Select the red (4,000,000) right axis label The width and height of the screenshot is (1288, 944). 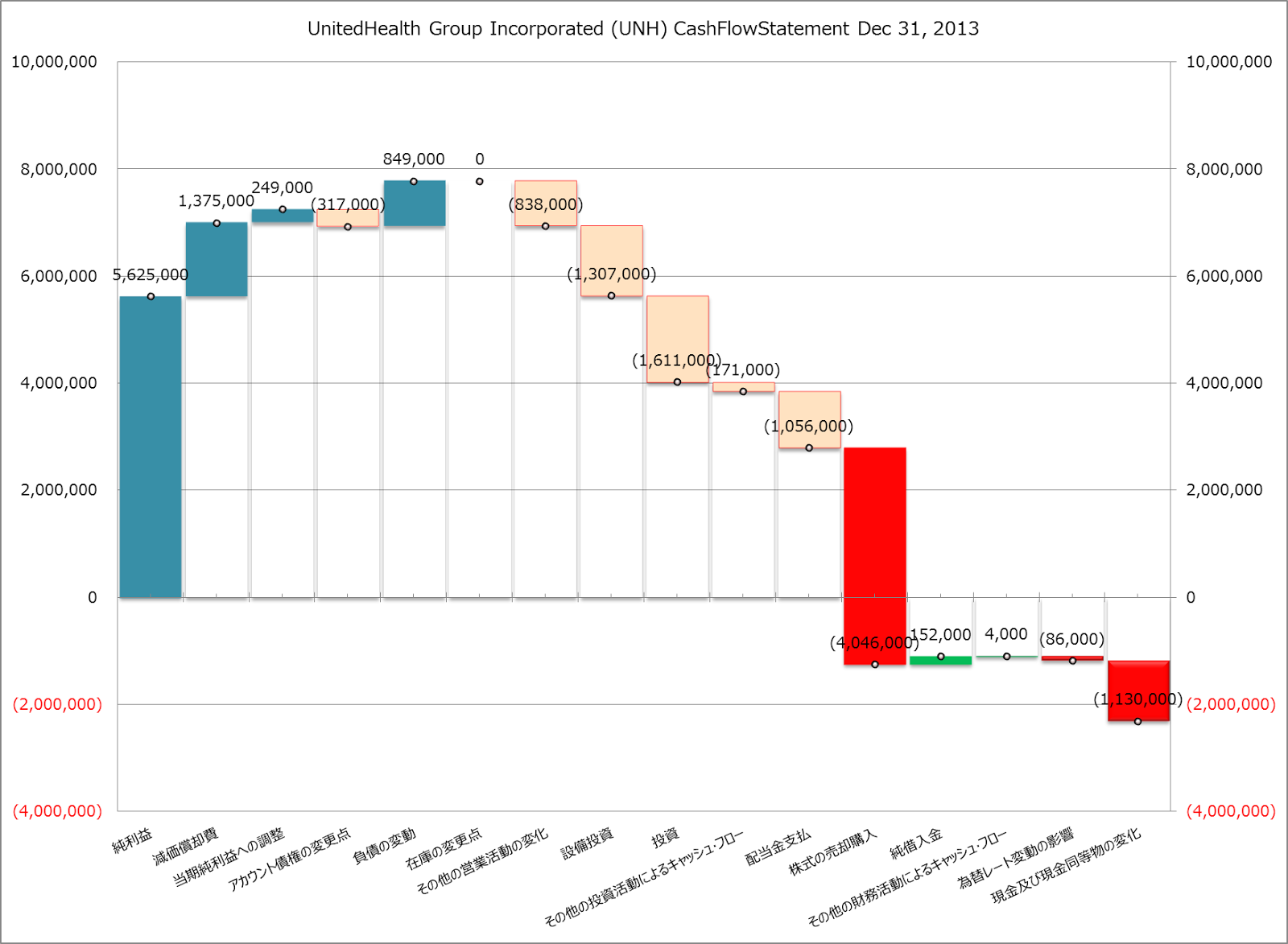click(1231, 811)
